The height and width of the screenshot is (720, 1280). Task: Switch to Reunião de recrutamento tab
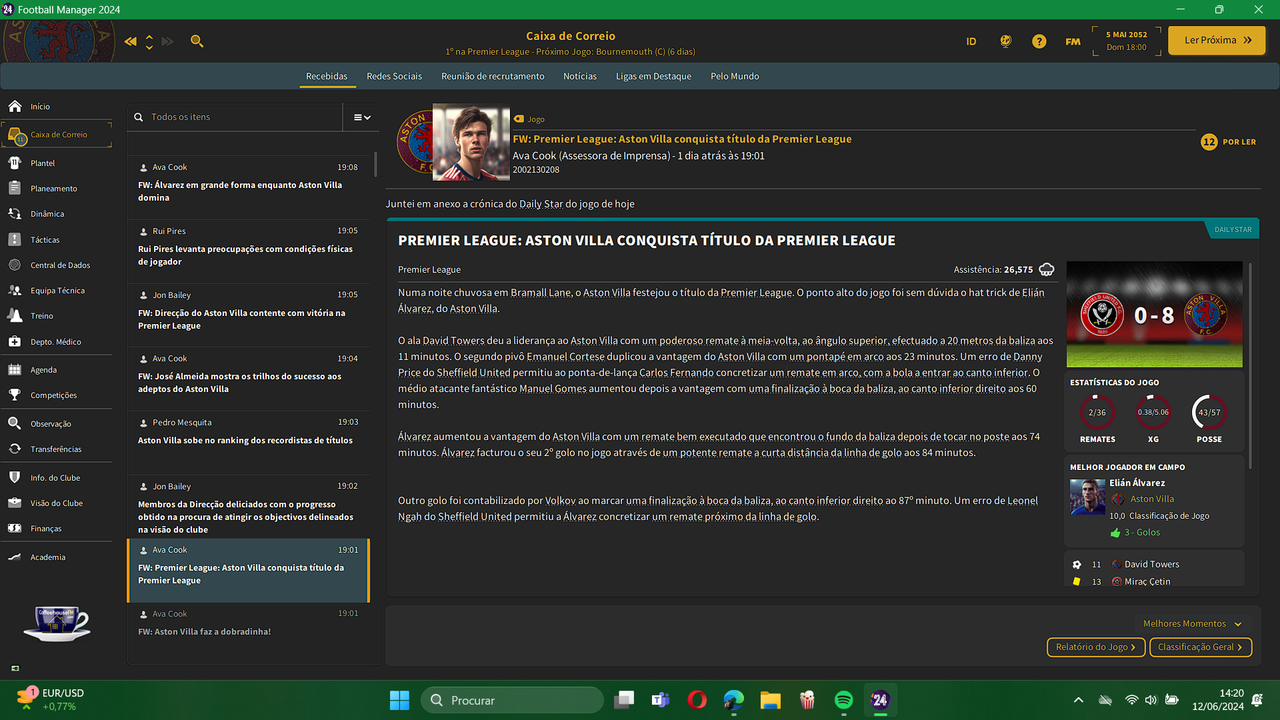coord(493,76)
